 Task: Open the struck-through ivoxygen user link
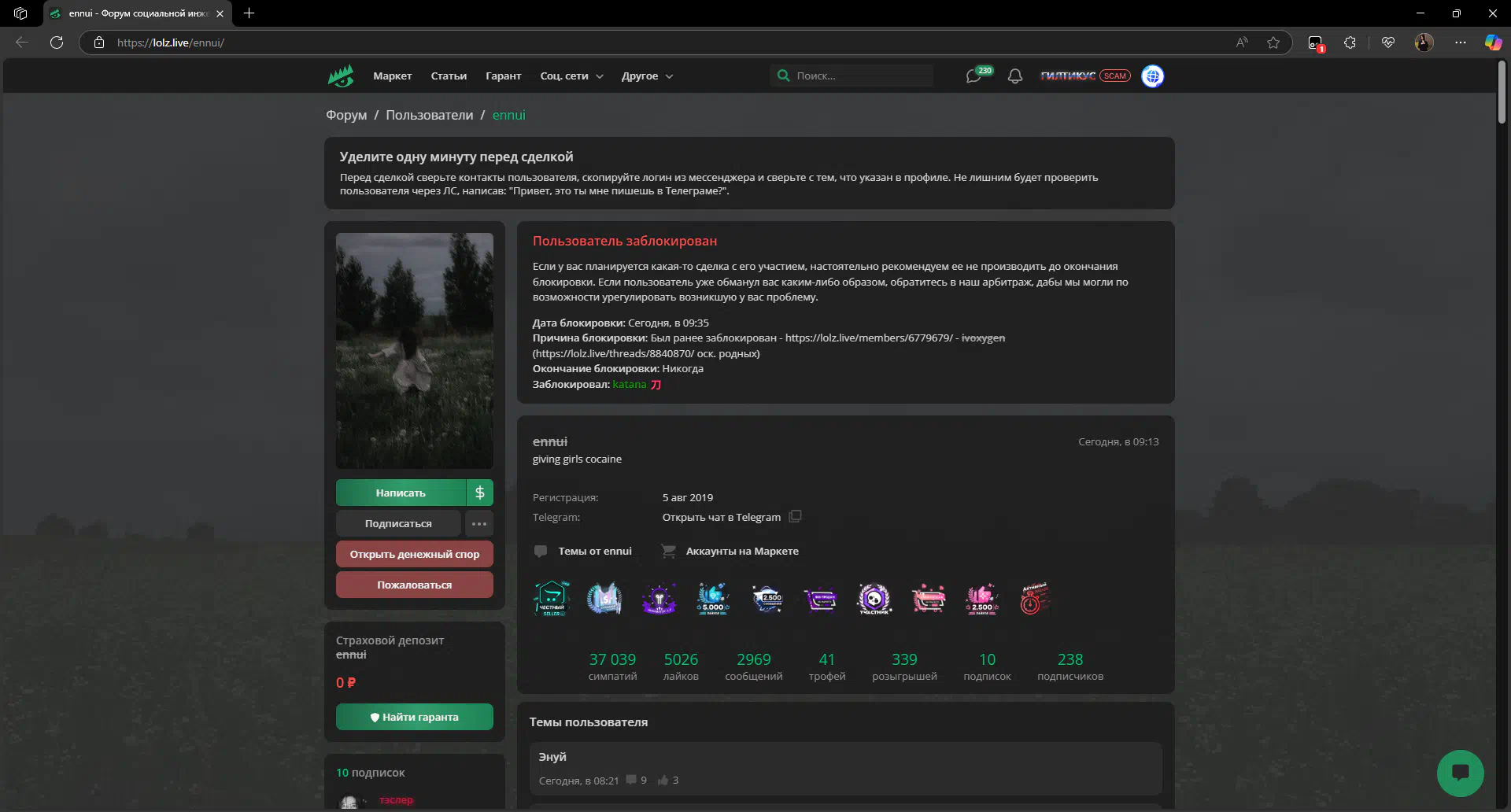point(983,338)
